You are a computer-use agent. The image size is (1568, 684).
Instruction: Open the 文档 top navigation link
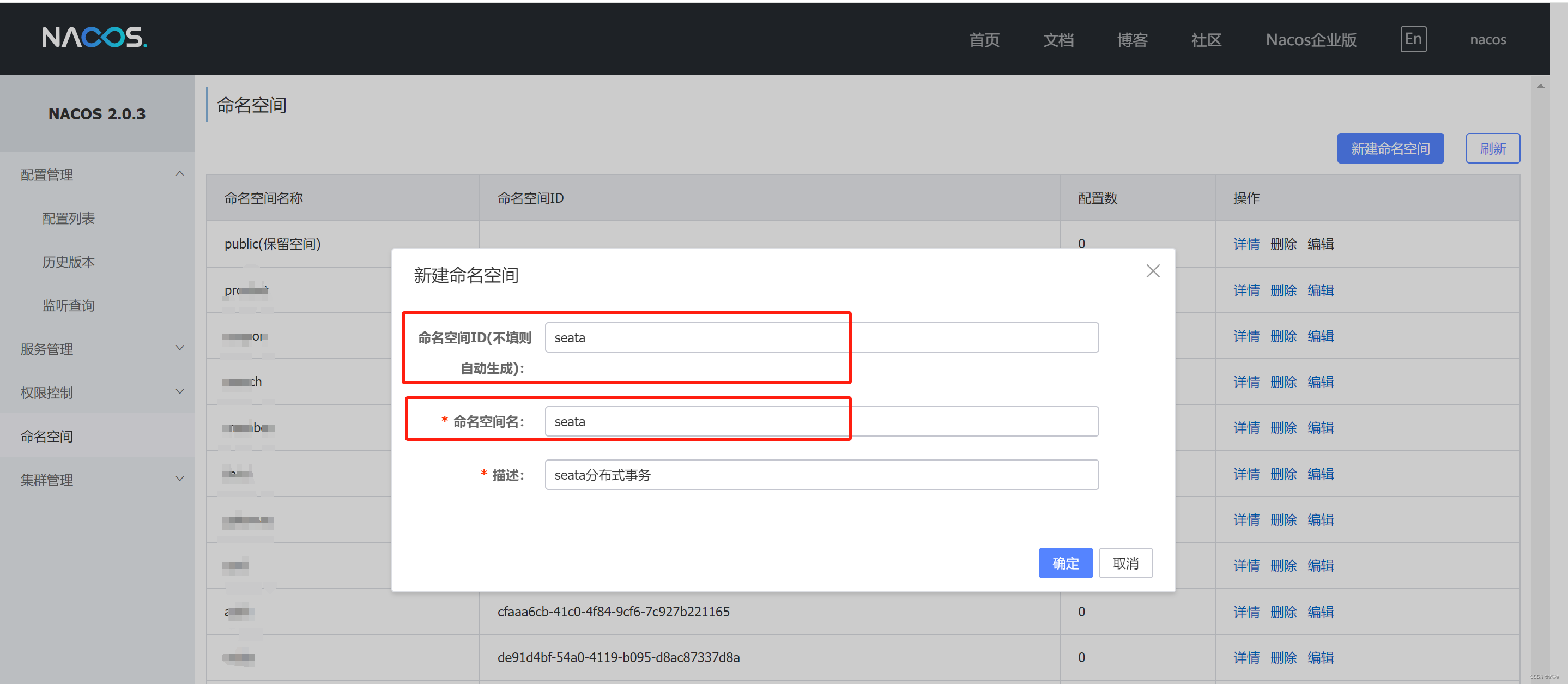point(1058,40)
